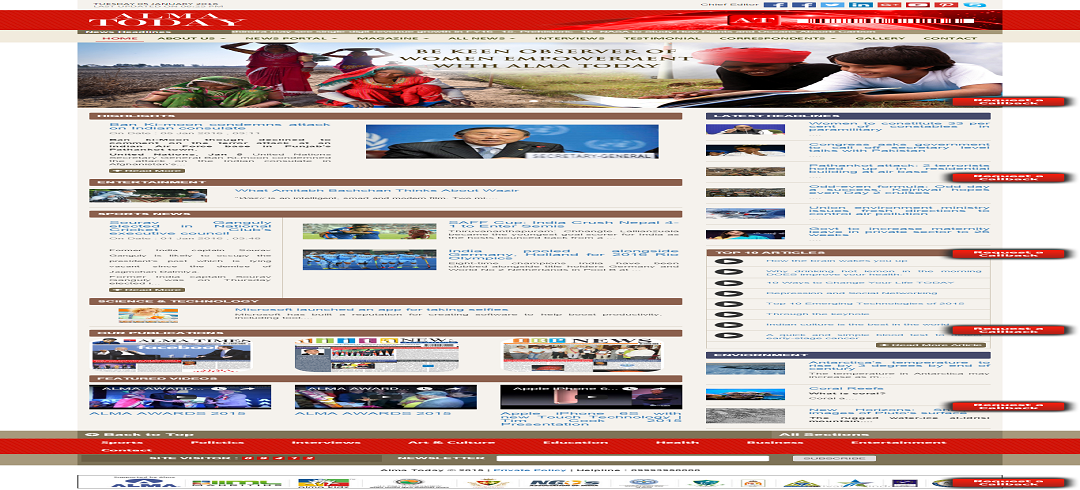This screenshot has height=490, width=1080.
Task: Open the Sourav Ganguly sports headline
Action: tap(190, 228)
